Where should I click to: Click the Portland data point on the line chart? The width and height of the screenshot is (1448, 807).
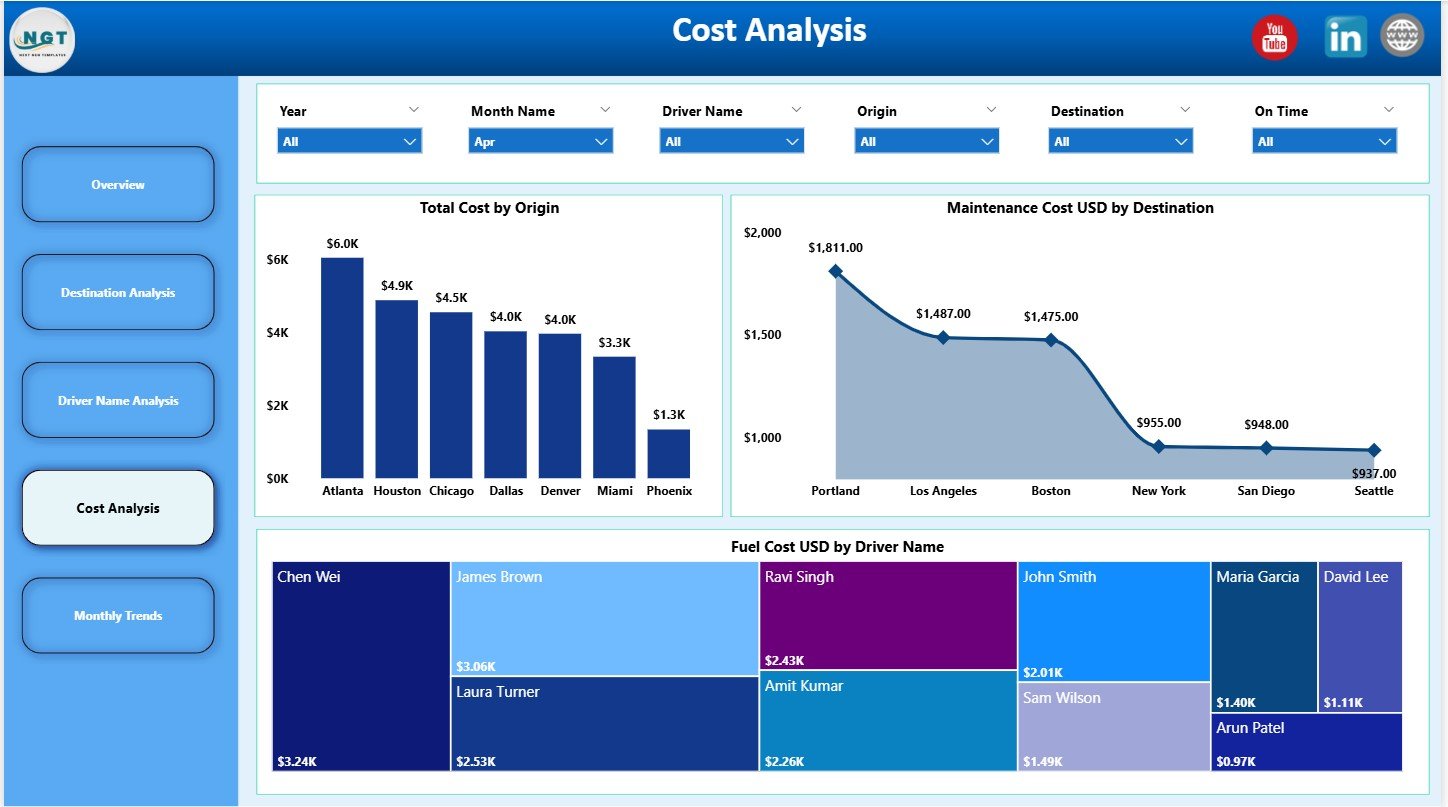click(x=835, y=269)
